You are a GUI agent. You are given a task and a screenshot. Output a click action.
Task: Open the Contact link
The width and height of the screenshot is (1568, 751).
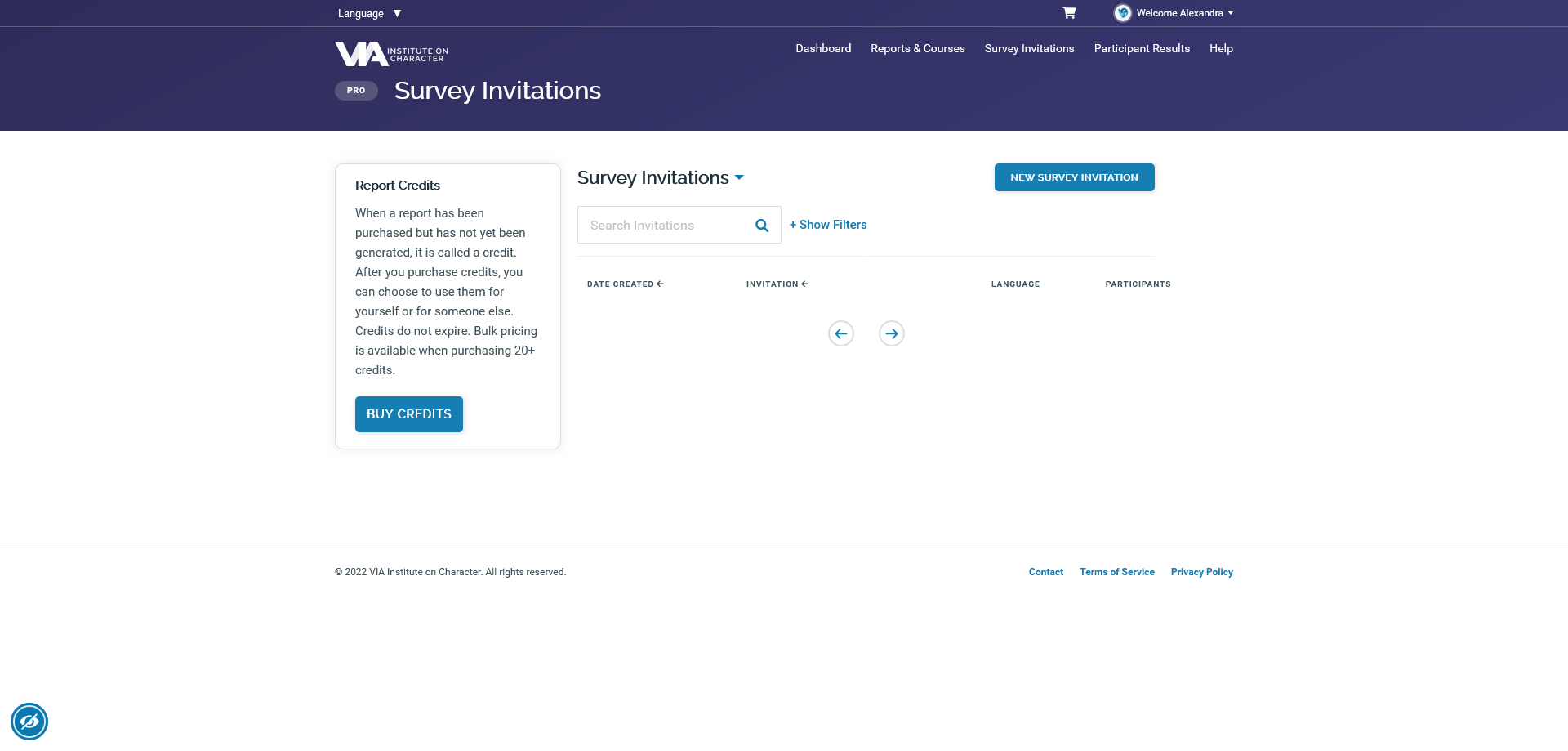pyautogui.click(x=1046, y=572)
